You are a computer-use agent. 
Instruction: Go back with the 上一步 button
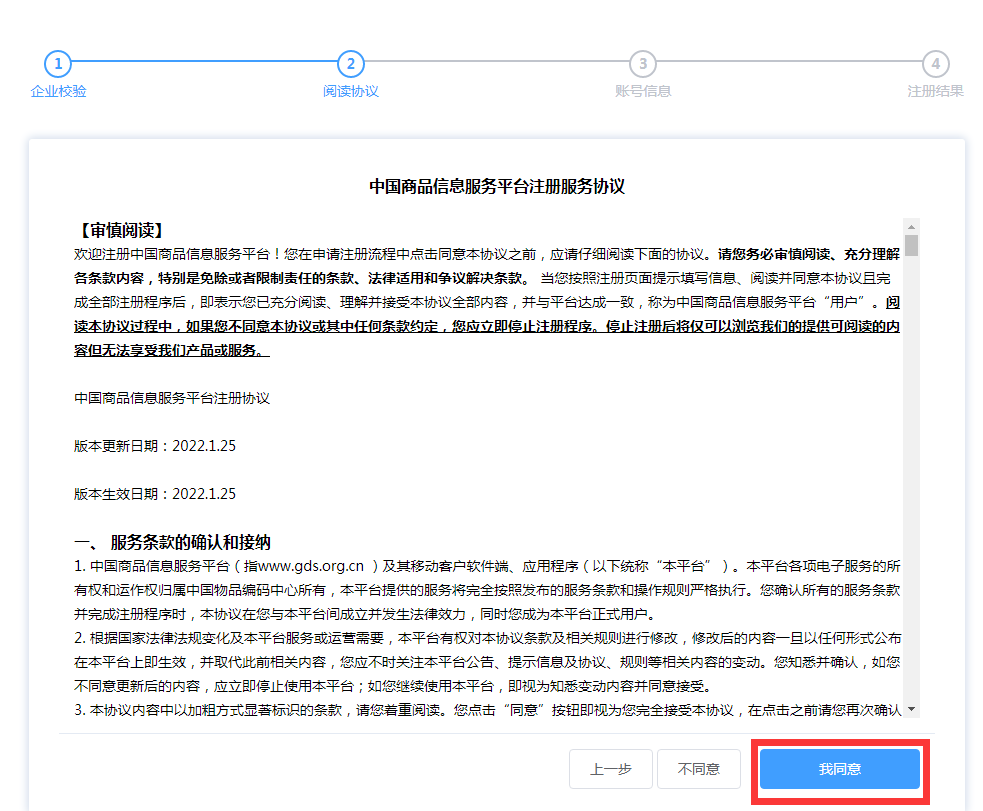point(611,769)
